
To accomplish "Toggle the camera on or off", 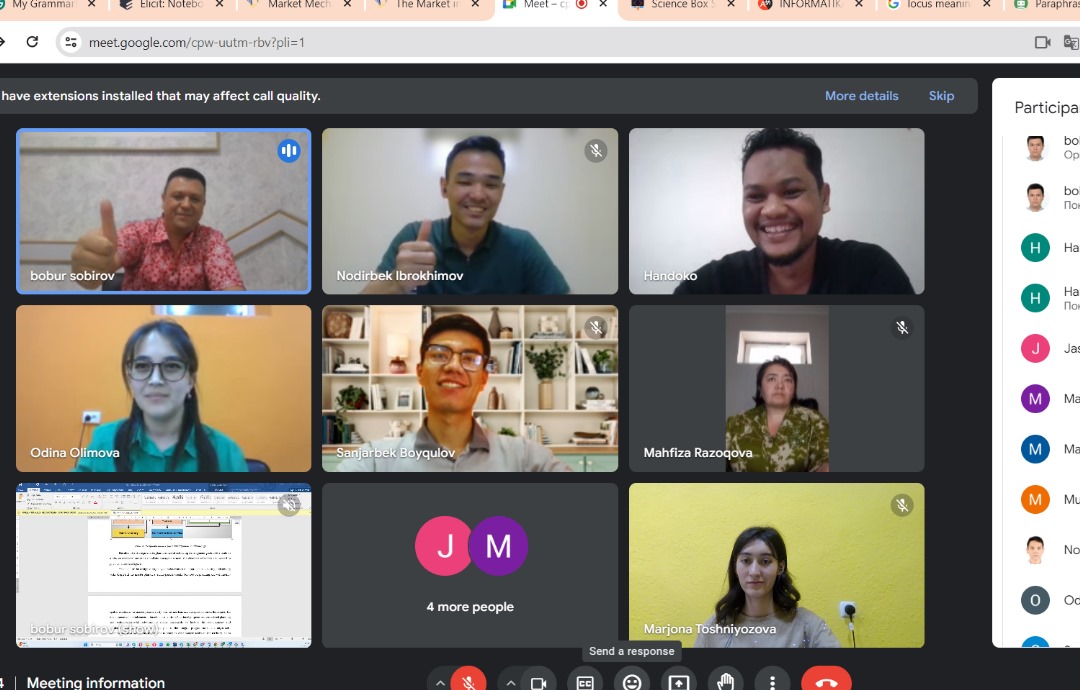I will tap(538, 682).
